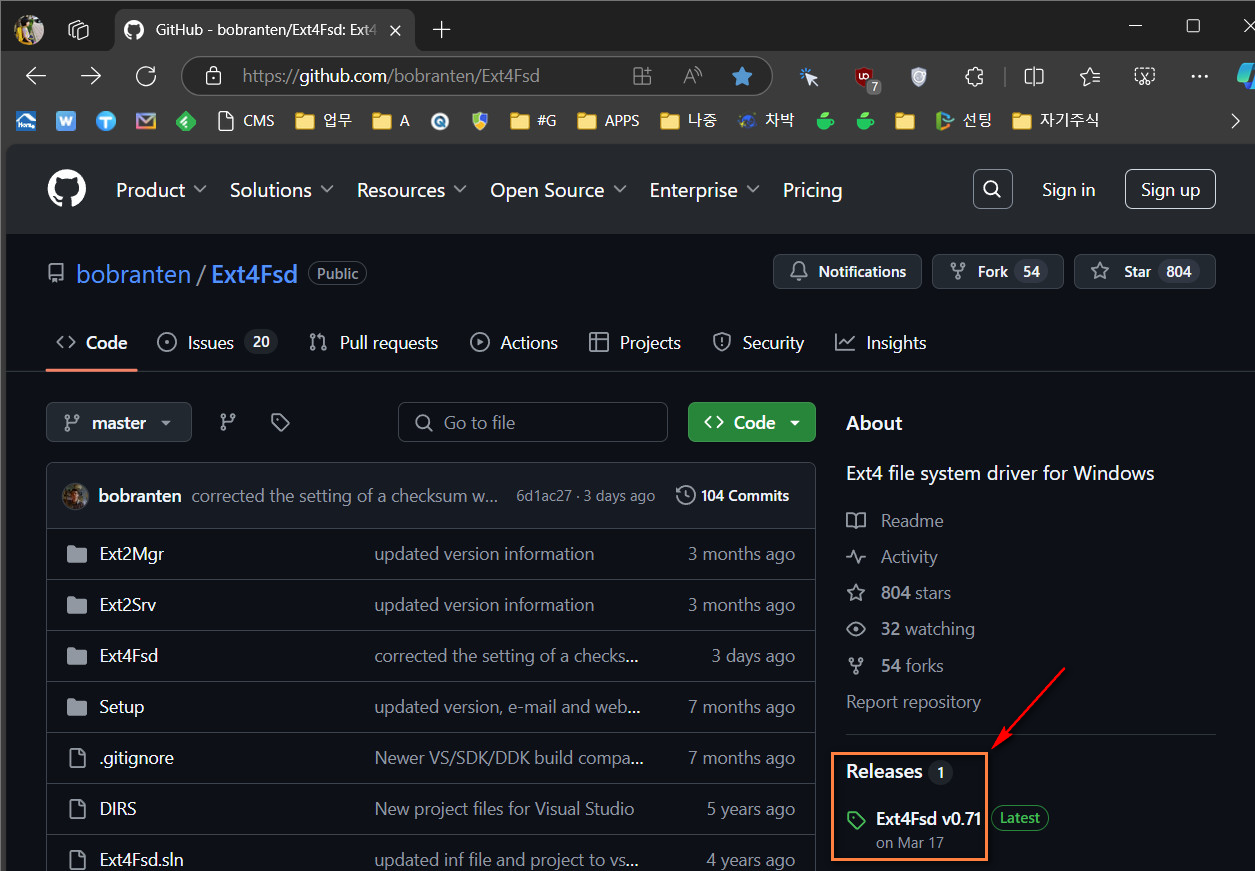Open the Projects tab
Image resolution: width=1255 pixels, height=871 pixels.
click(635, 343)
